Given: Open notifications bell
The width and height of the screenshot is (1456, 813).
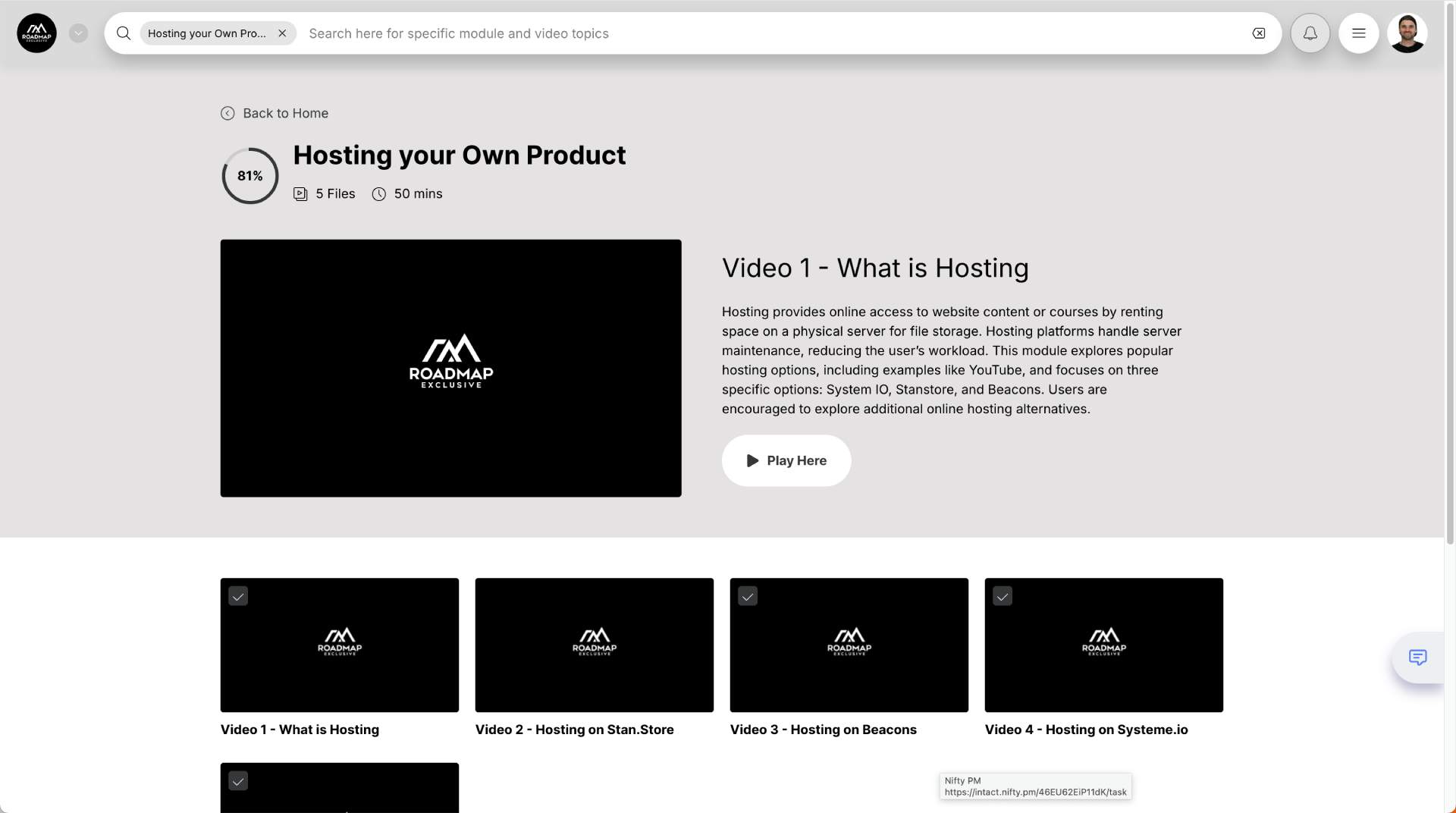Looking at the screenshot, I should [1310, 33].
